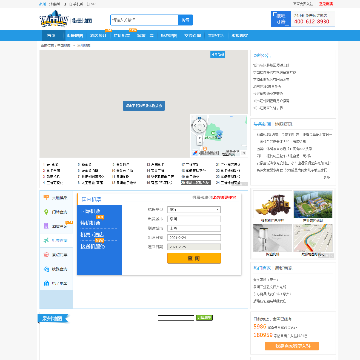
Task: Click the mini-map pan compass control
Action: point(200,126)
